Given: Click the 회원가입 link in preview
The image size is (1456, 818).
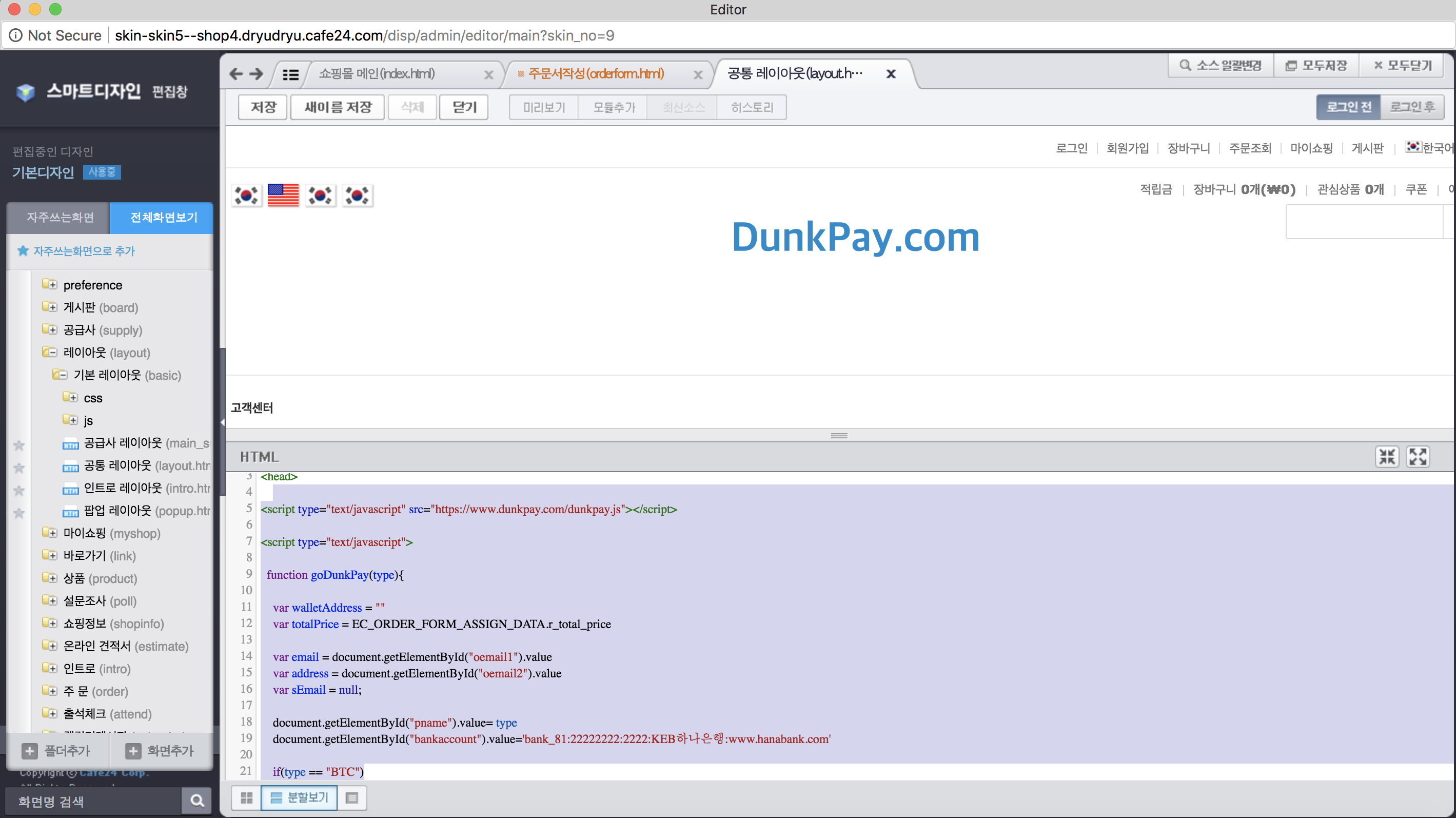Looking at the screenshot, I should (1128, 148).
